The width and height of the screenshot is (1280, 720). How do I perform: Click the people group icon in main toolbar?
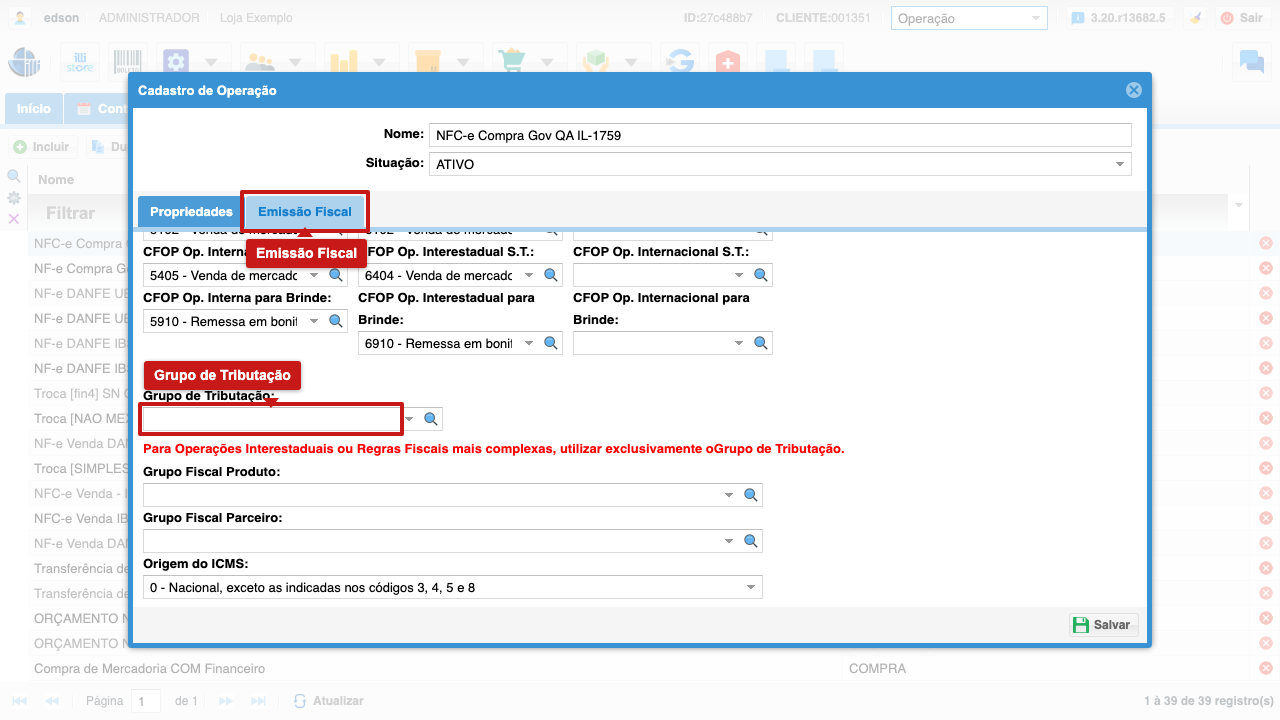(260, 62)
